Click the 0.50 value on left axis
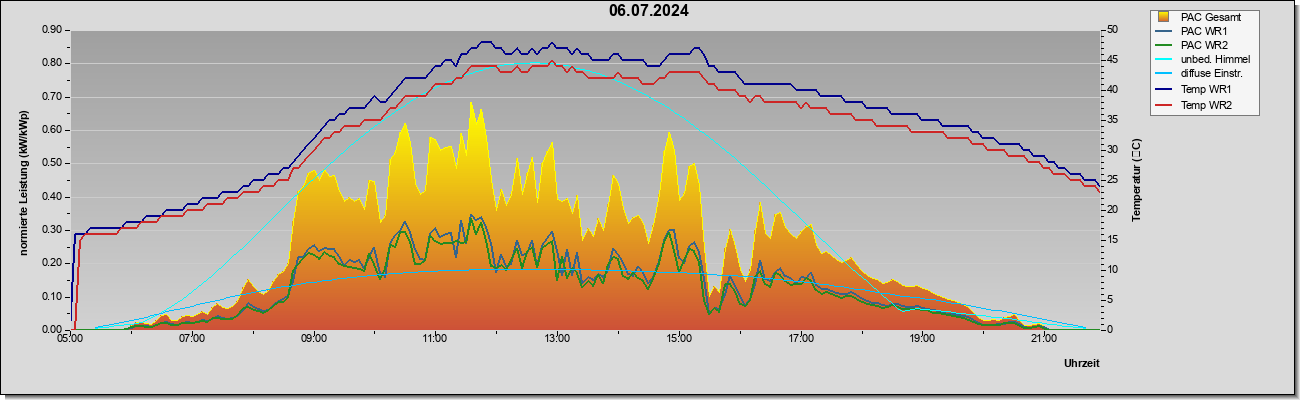The height and width of the screenshot is (400, 1300). 53,163
